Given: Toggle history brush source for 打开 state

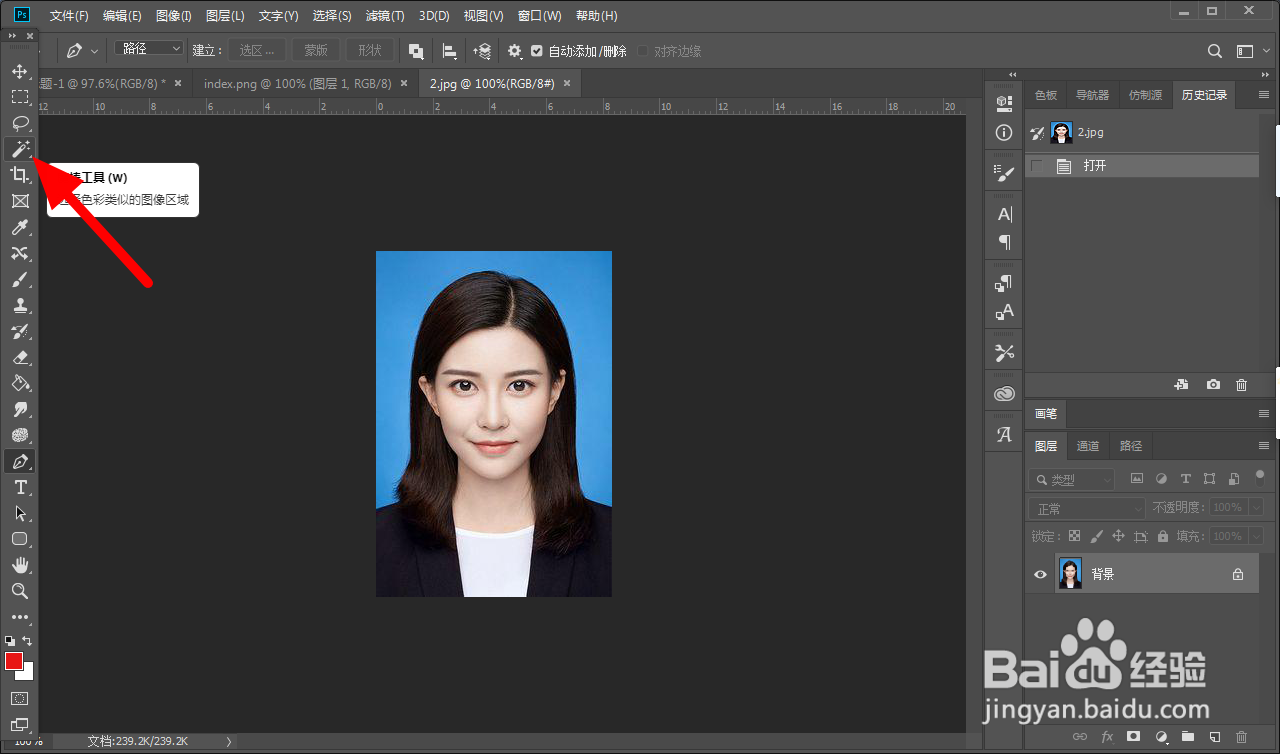Looking at the screenshot, I should 1037,166.
